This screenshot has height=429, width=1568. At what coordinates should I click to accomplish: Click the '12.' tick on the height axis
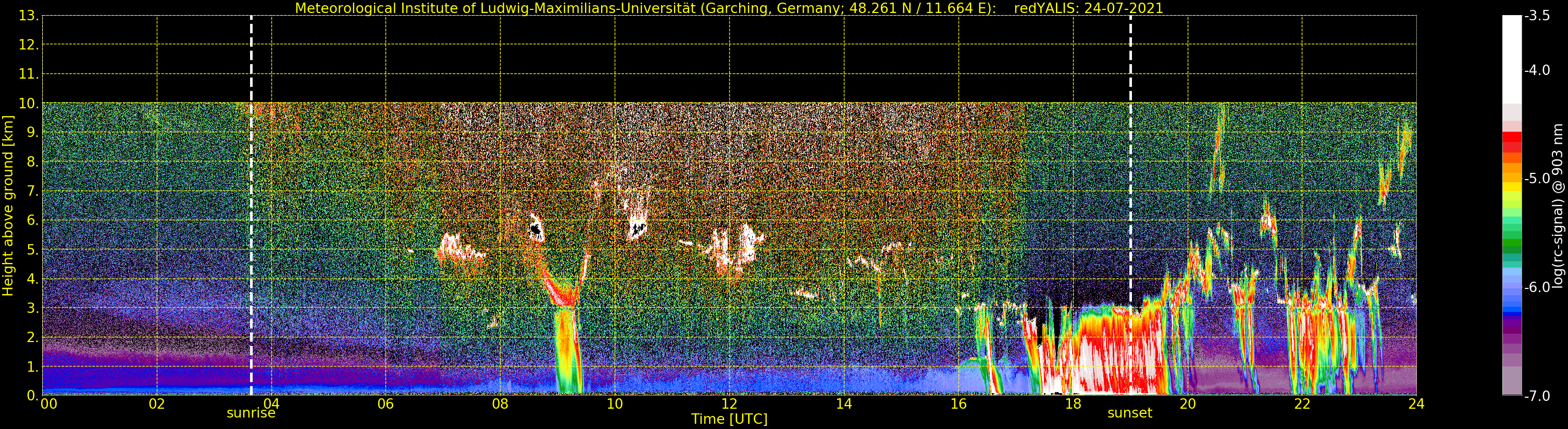click(29, 45)
